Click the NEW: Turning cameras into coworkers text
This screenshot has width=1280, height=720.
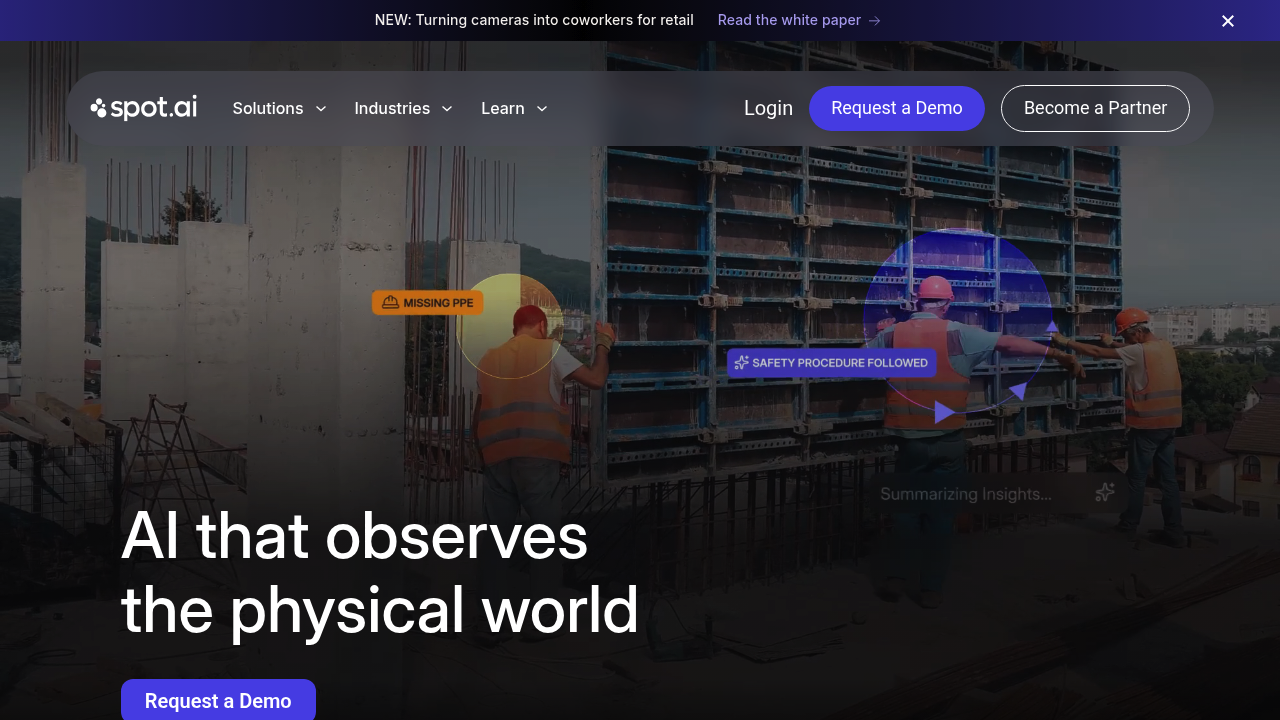click(534, 20)
